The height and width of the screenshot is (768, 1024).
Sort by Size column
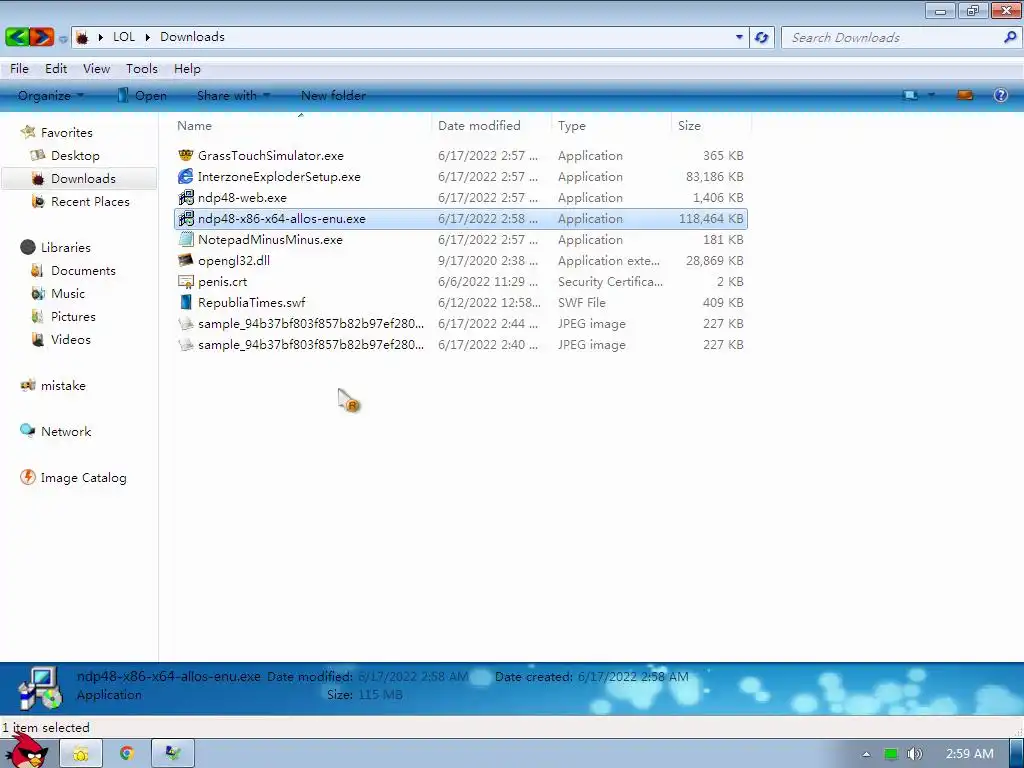click(711, 125)
